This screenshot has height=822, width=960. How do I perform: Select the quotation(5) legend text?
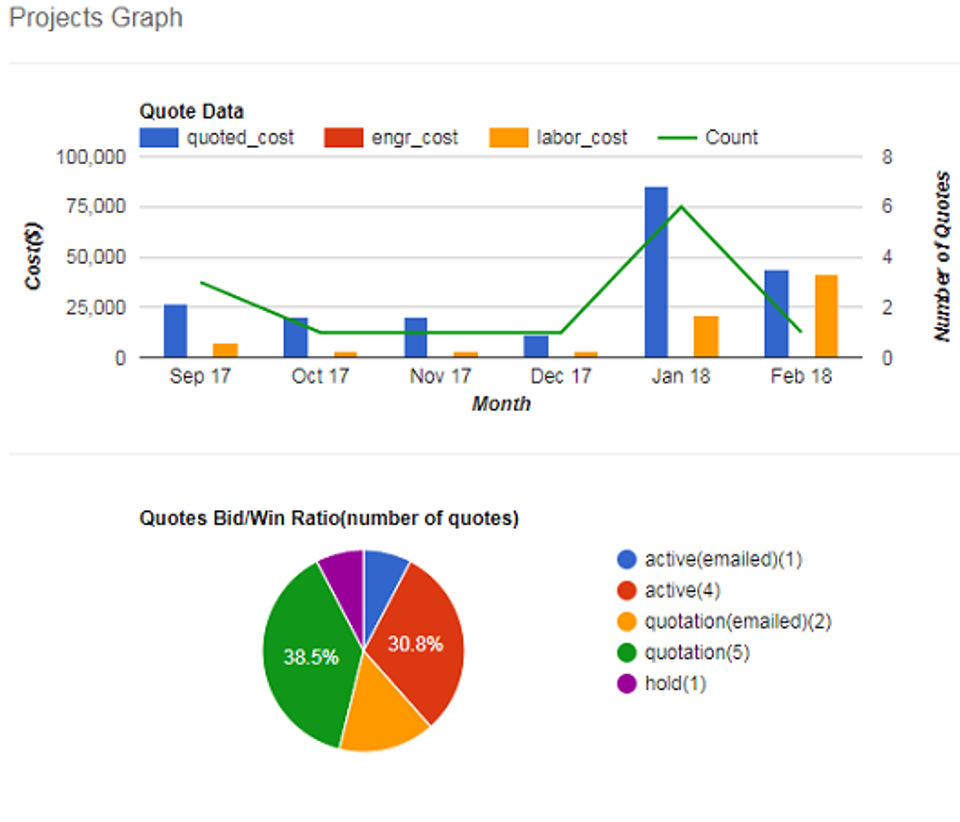click(x=697, y=653)
